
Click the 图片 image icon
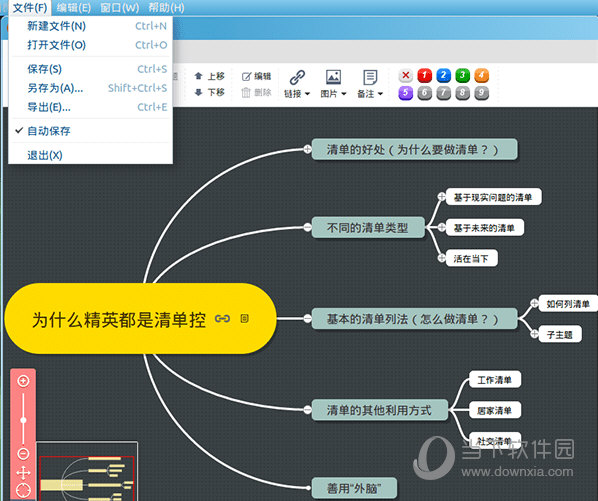[x=333, y=77]
